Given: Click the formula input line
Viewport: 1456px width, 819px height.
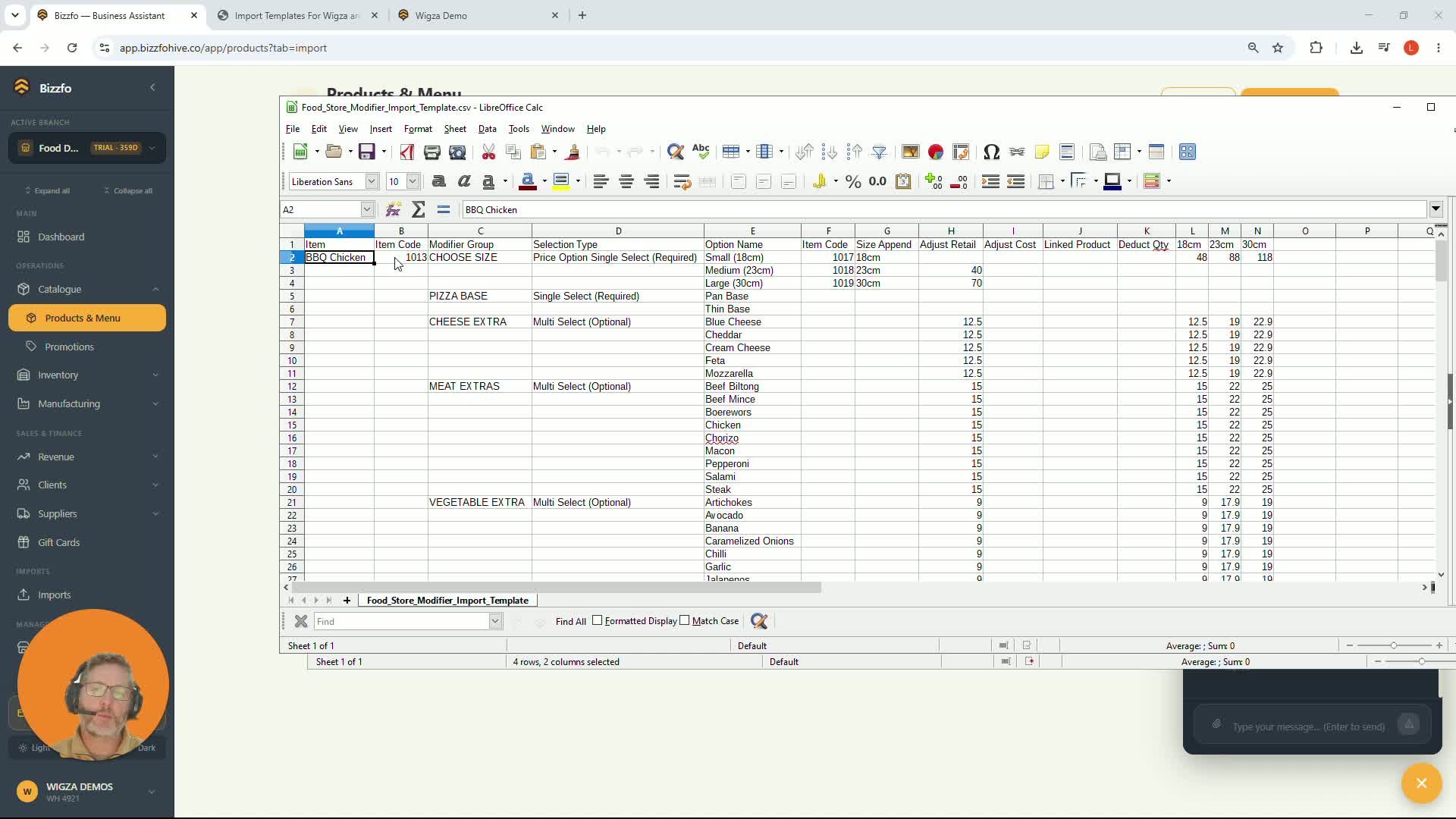Looking at the screenshot, I should [x=944, y=209].
